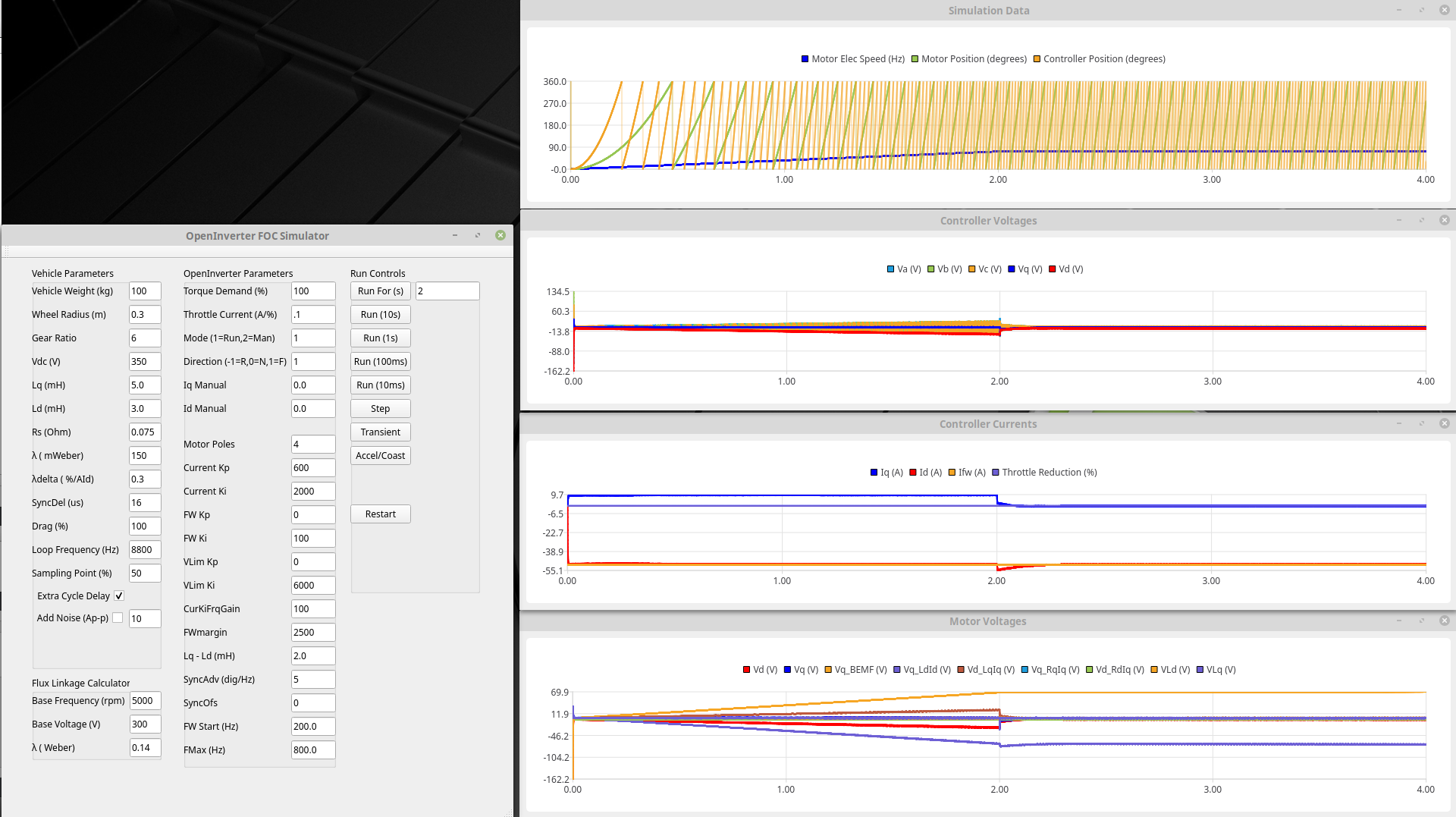The height and width of the screenshot is (817, 1456).
Task: Click the Accel/Coast button
Action: pyautogui.click(x=380, y=456)
